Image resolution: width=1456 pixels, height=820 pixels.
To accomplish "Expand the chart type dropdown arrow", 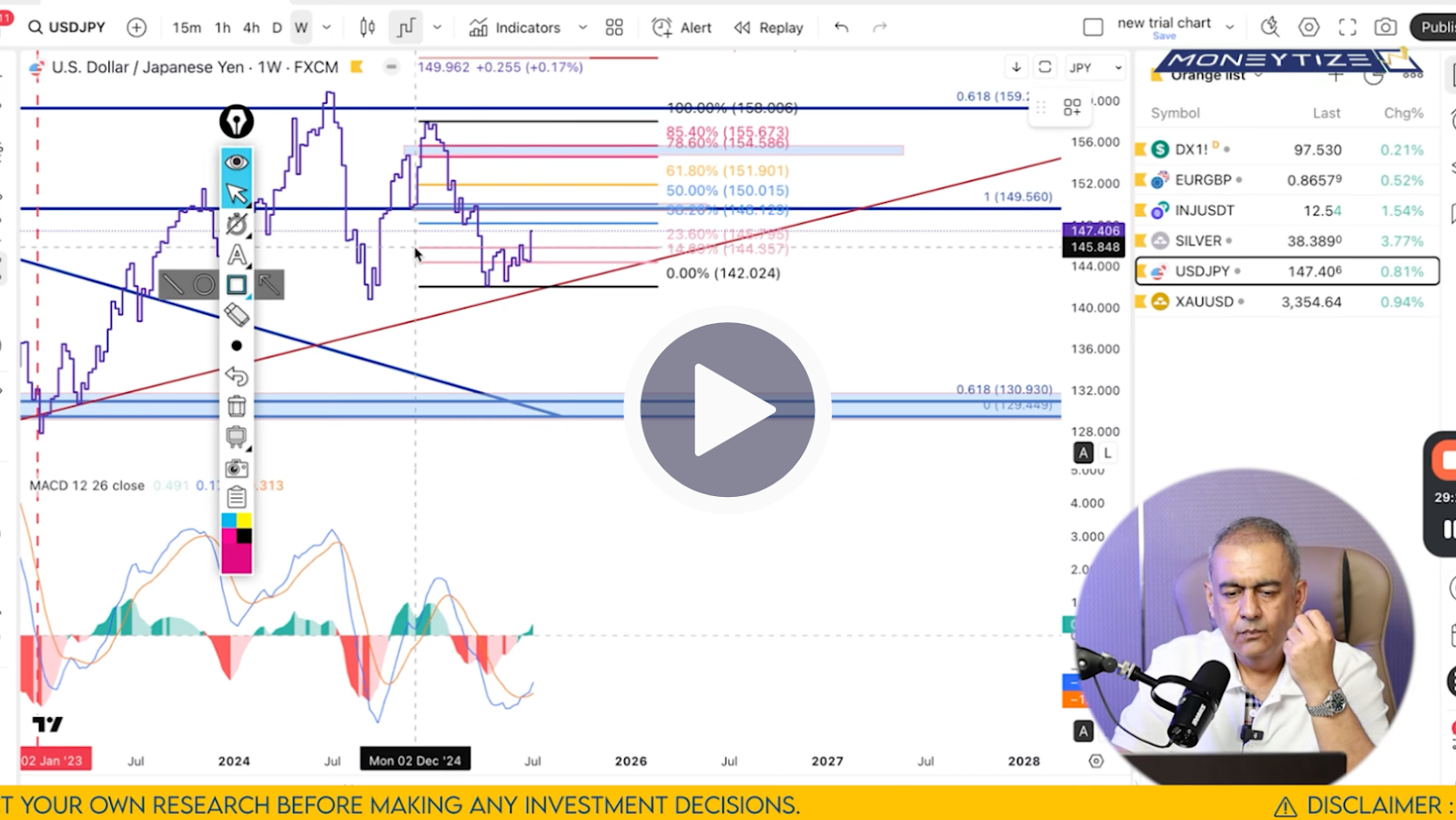I will click(437, 27).
